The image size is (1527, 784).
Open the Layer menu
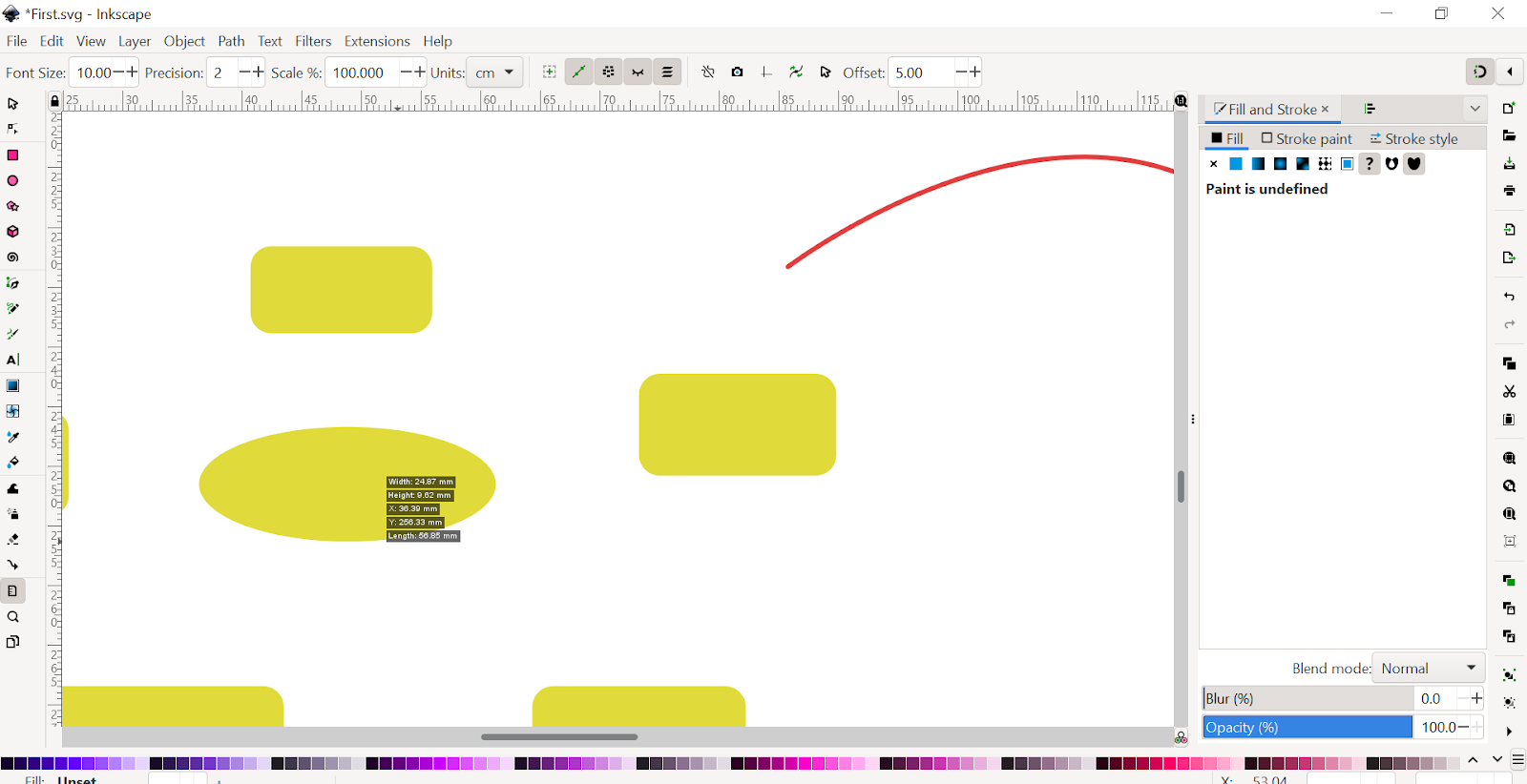pos(135,41)
